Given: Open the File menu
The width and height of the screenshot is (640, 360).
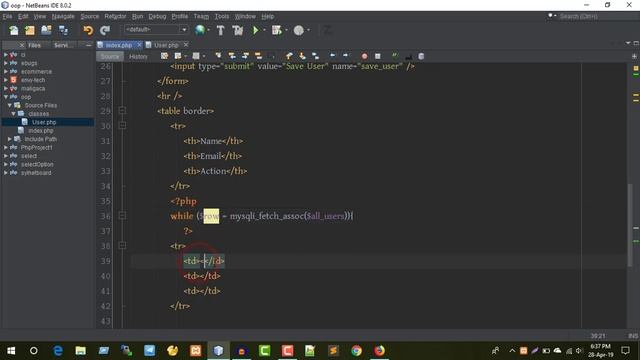Looking at the screenshot, I should click(x=7, y=16).
